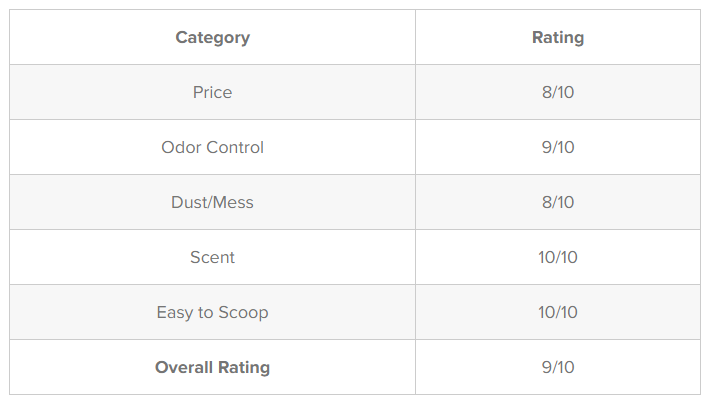Screen dimensions: 708x407
Task: Click the word Rating in last row
Action: (x=244, y=368)
